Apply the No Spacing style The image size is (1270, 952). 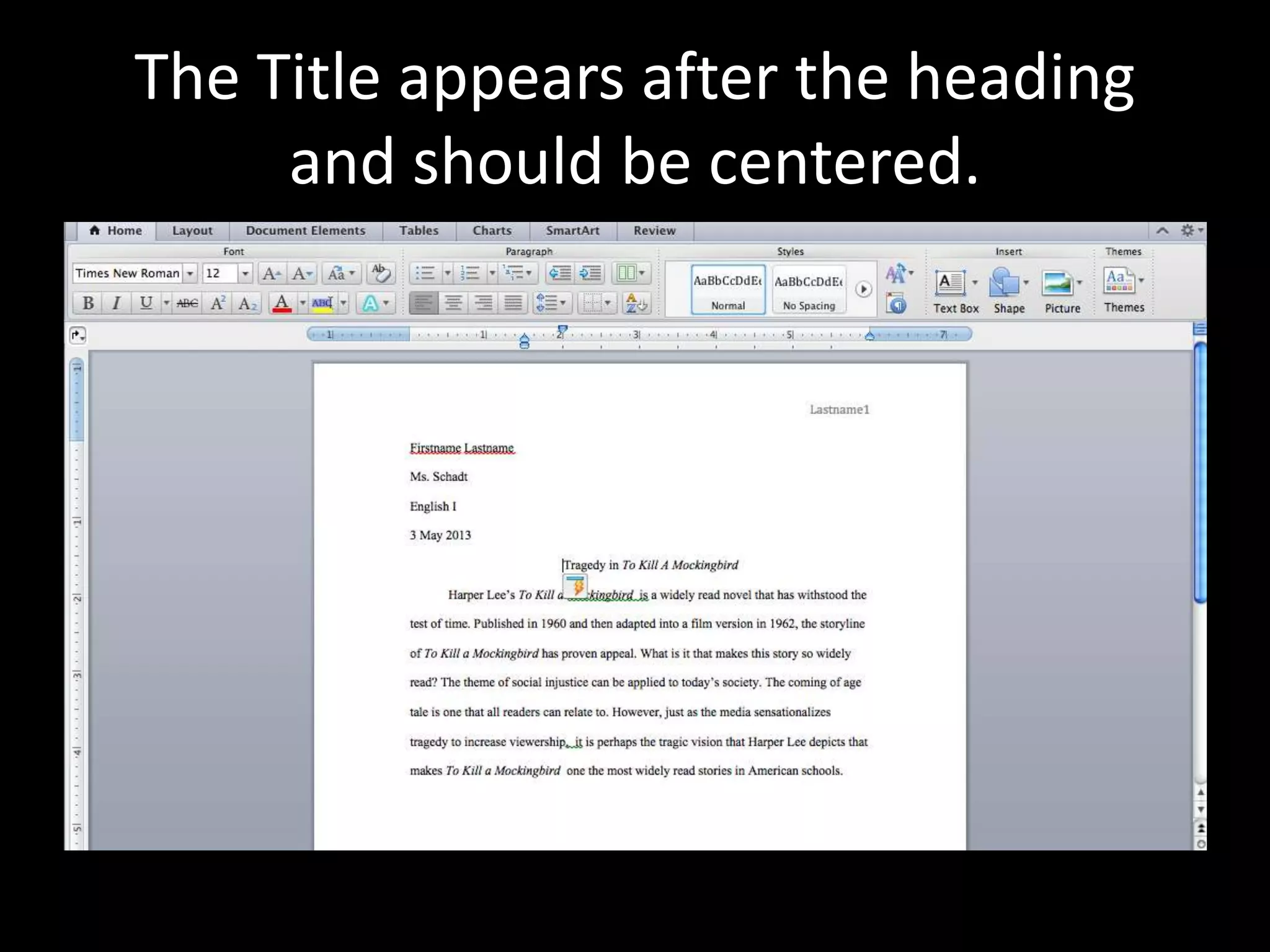point(809,289)
